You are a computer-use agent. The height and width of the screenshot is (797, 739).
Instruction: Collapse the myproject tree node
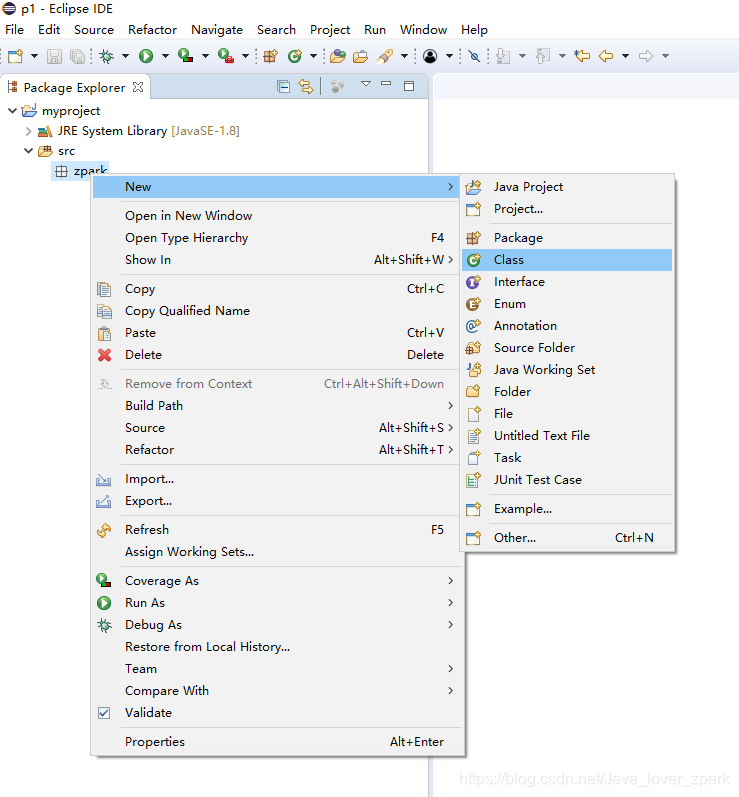(x=12, y=110)
